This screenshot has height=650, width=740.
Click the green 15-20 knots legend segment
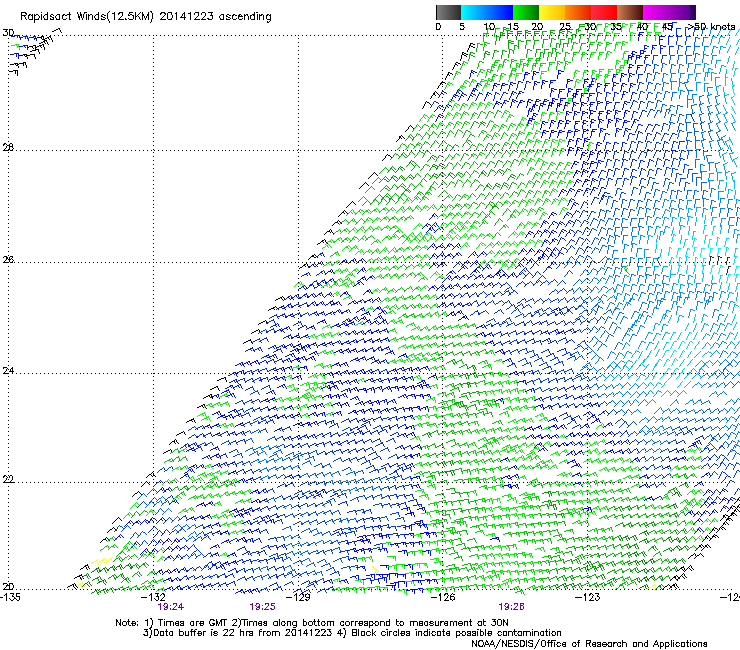(x=526, y=12)
